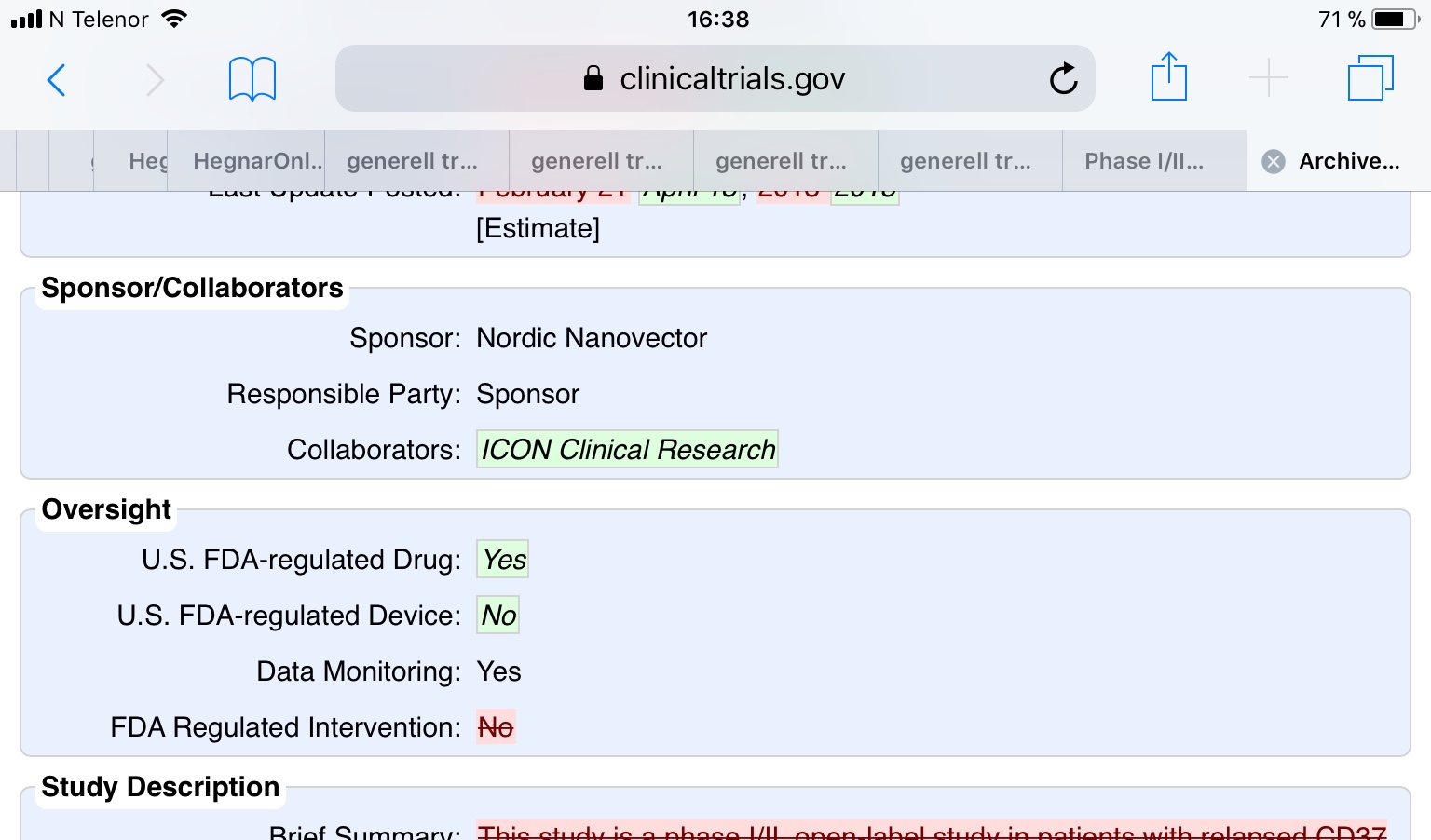Viewport: 1431px width, 840px height.
Task: Reload page with the refresh icon
Action: (1063, 79)
